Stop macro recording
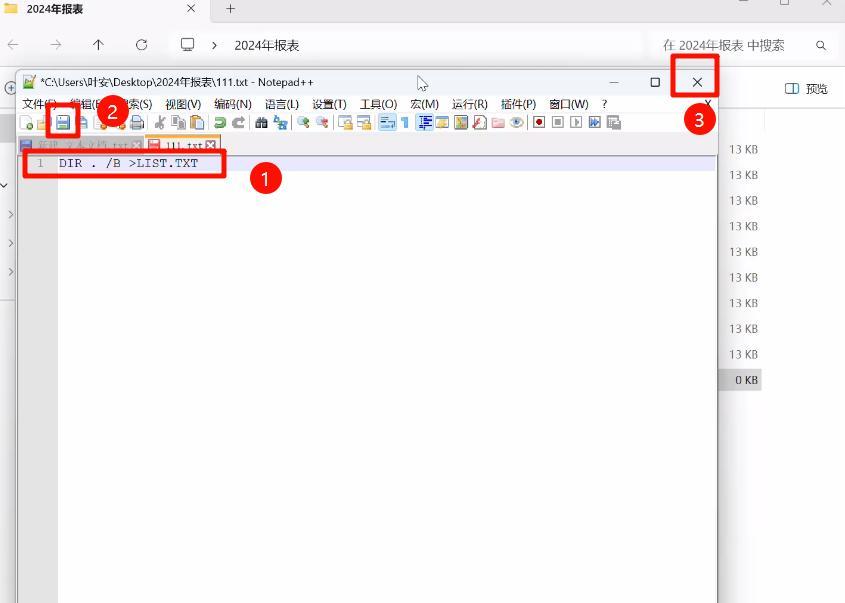 tap(558, 123)
